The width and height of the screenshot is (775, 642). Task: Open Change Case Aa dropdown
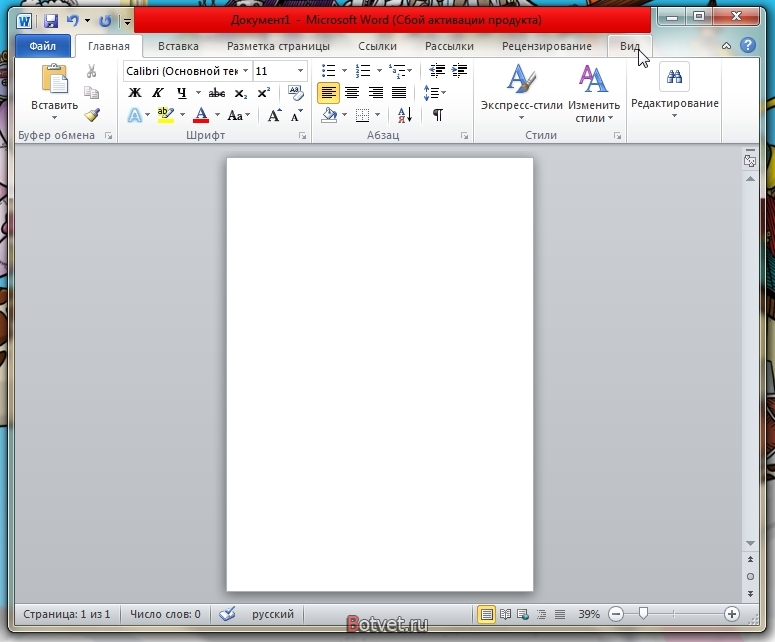[239, 115]
